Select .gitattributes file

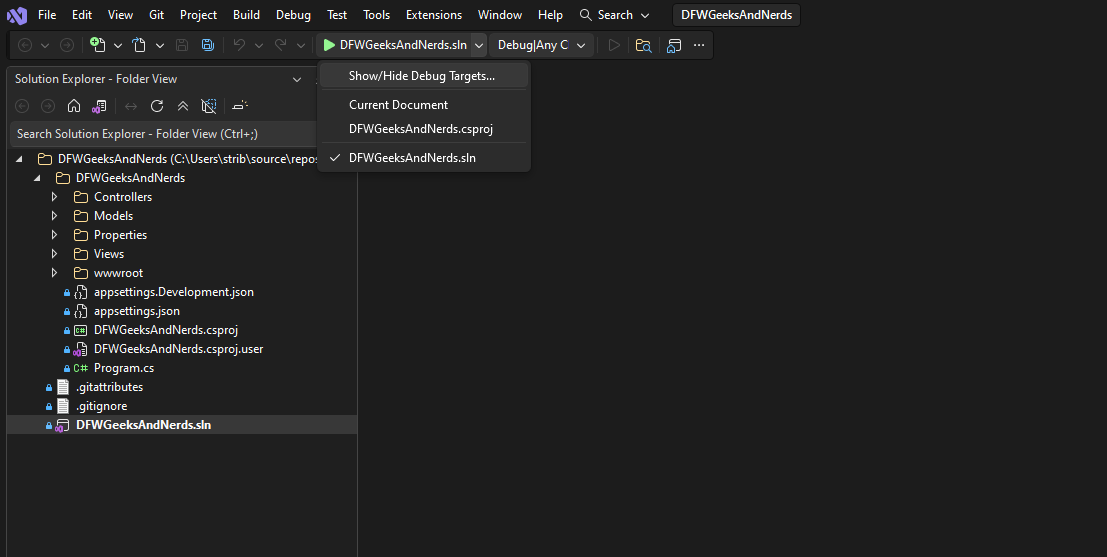pos(109,387)
